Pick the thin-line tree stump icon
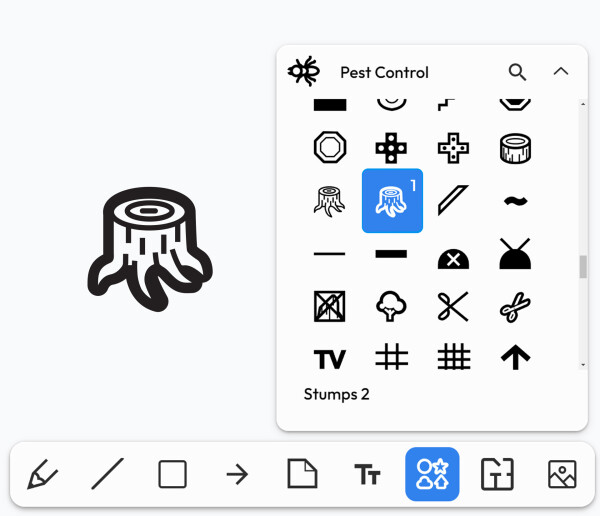The image size is (600, 516). tap(329, 201)
